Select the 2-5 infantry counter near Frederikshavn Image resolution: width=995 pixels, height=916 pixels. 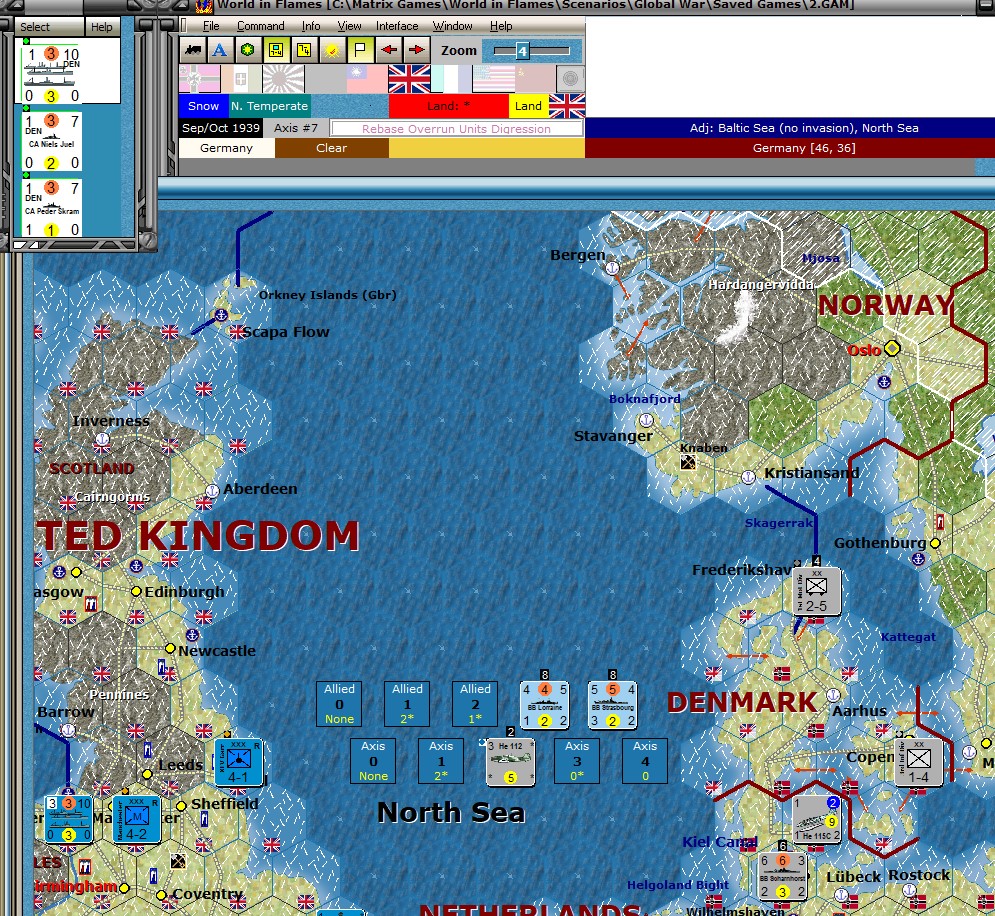tap(817, 591)
